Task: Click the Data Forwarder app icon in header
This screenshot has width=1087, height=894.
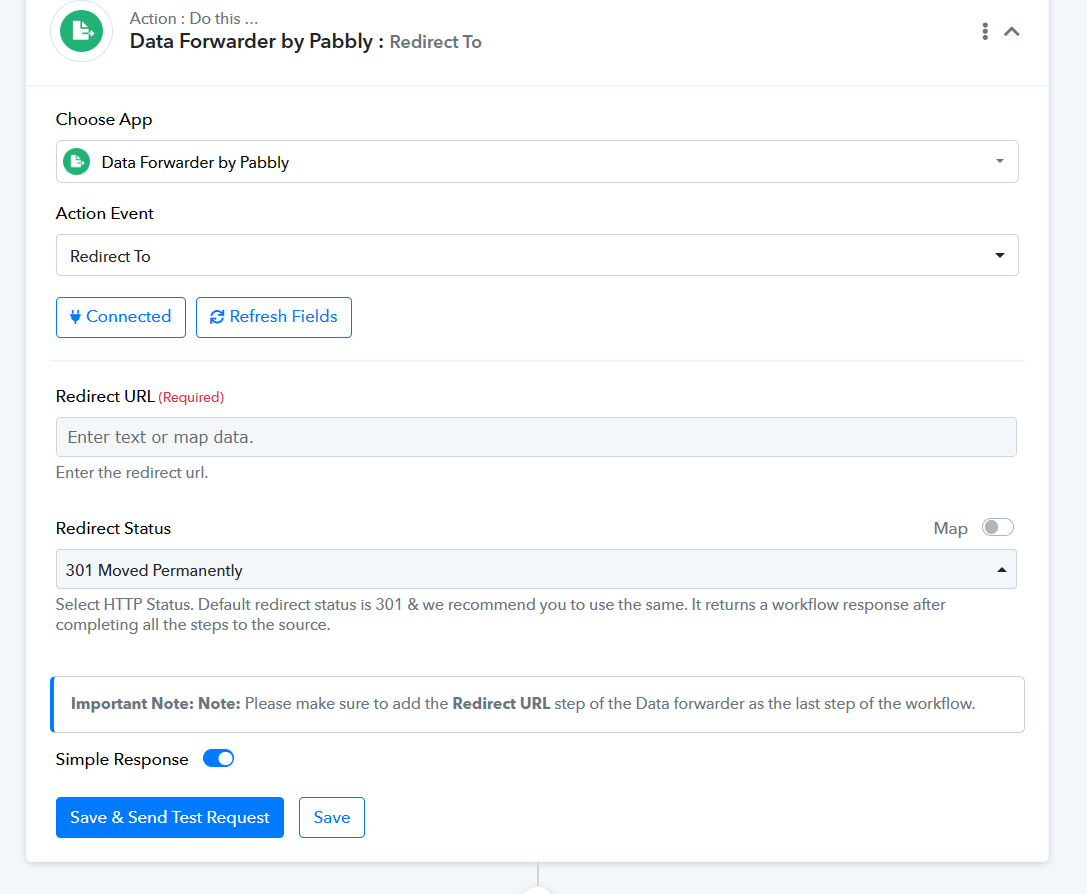Action: (81, 31)
